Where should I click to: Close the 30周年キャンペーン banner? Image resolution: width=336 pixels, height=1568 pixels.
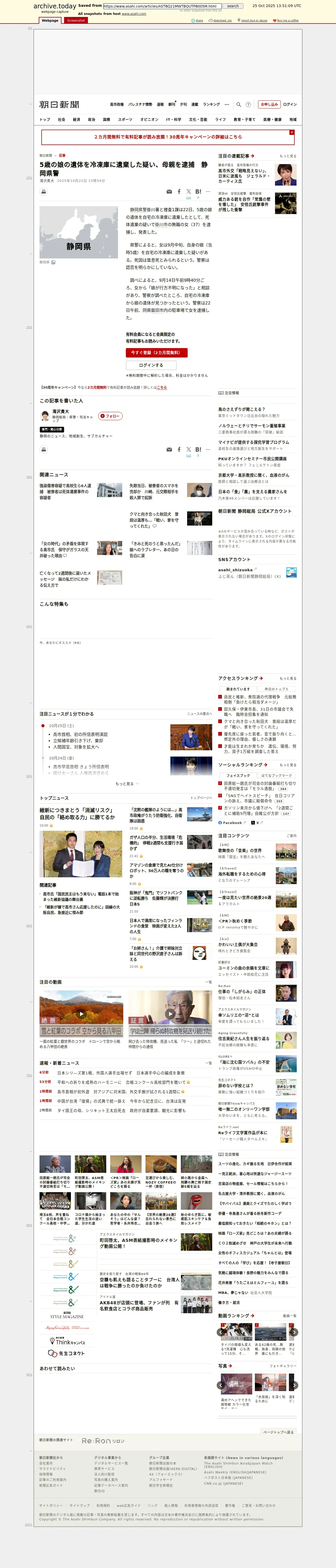(292, 132)
